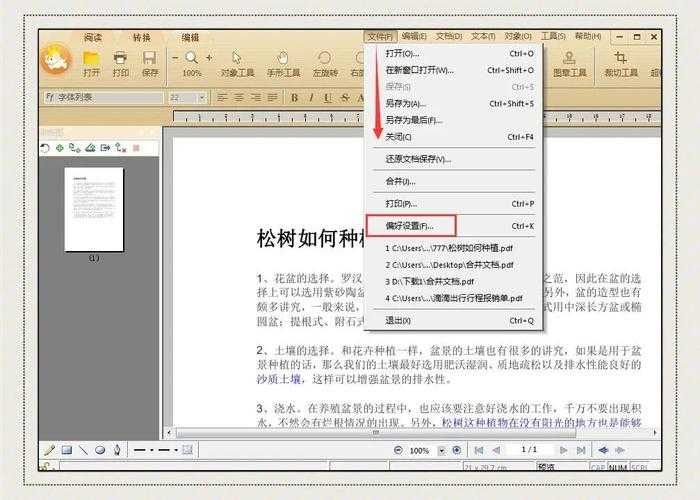
Task: Open the 对象(O) menu
Action: click(x=518, y=36)
